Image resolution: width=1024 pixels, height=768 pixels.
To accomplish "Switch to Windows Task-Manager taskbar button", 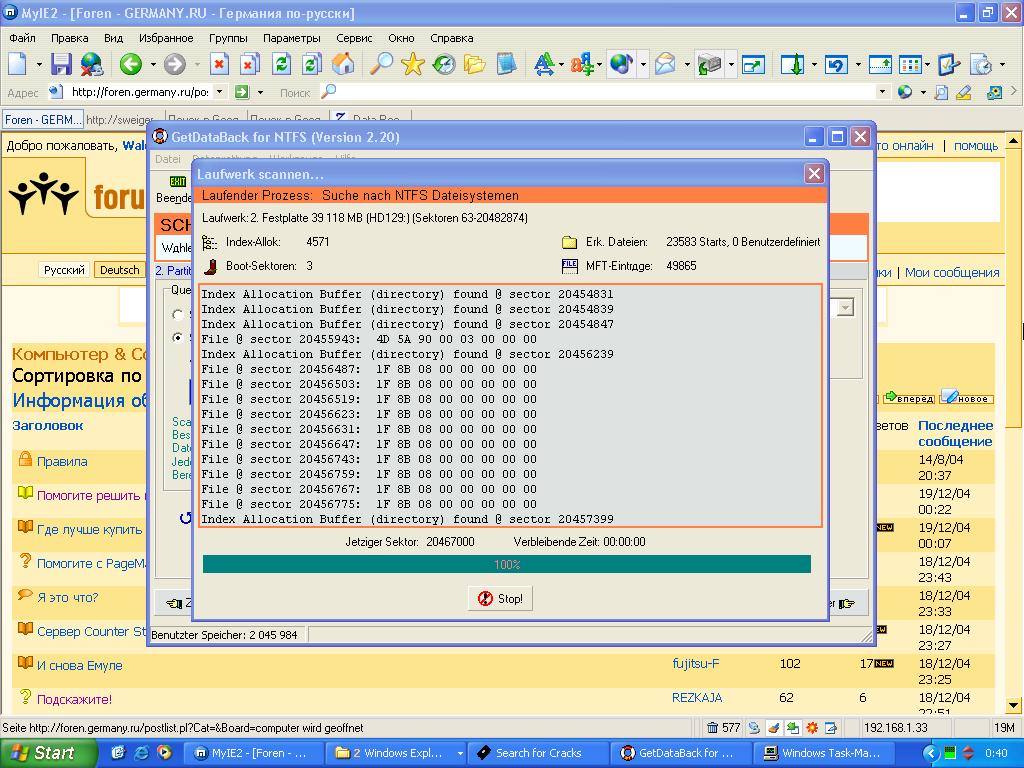I will pyautogui.click(x=823, y=753).
